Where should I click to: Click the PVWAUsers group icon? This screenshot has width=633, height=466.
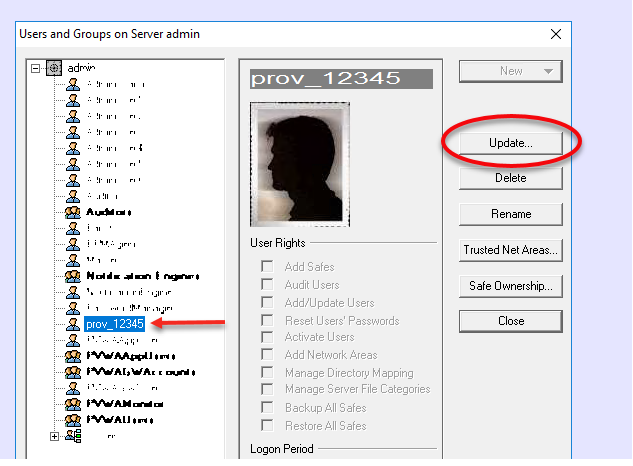pyautogui.click(x=73, y=420)
